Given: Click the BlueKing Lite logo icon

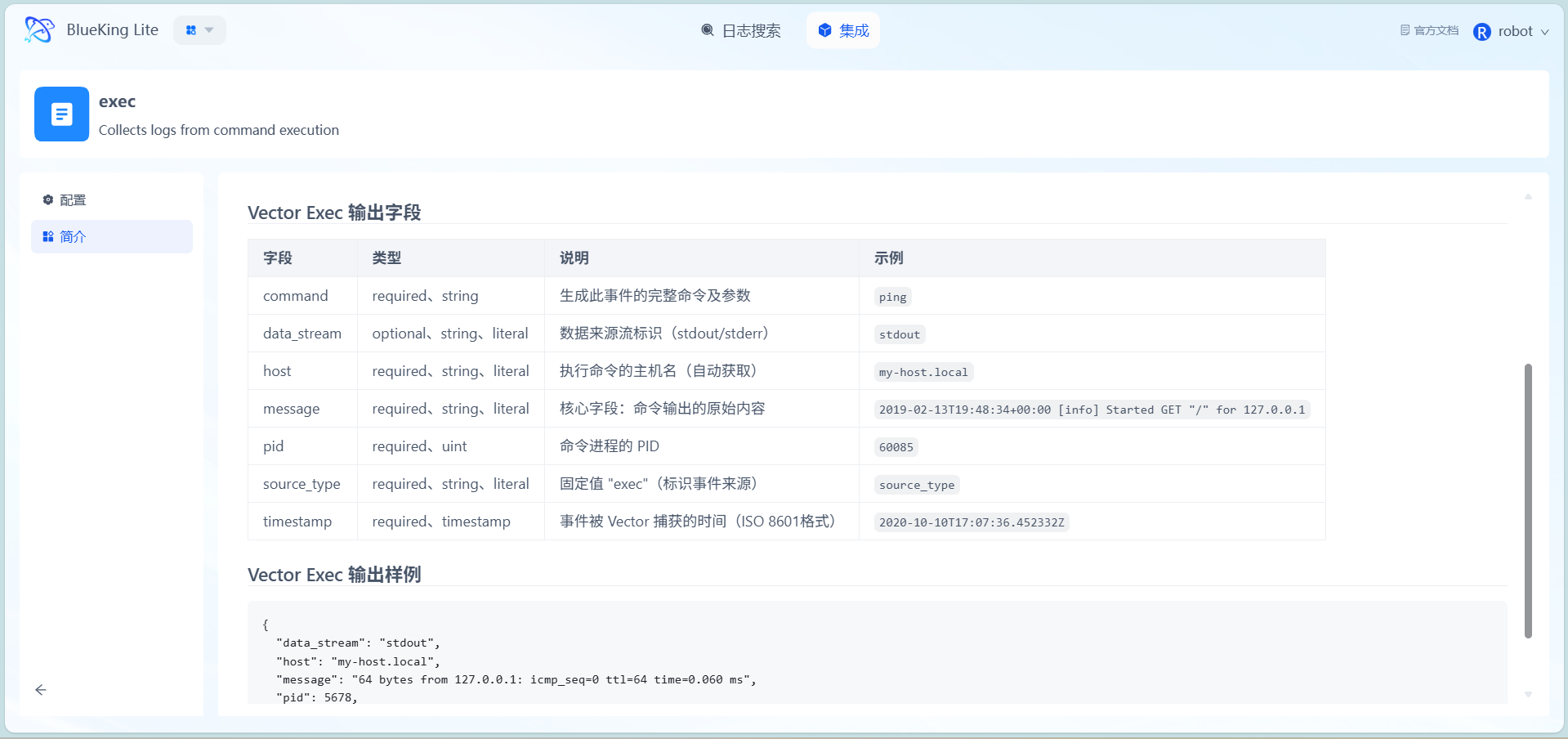Looking at the screenshot, I should pos(38,30).
